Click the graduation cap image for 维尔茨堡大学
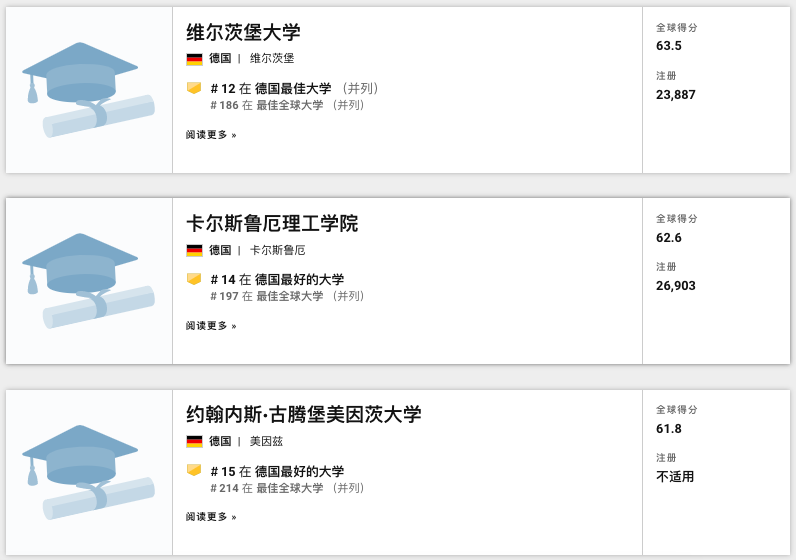 tap(88, 89)
